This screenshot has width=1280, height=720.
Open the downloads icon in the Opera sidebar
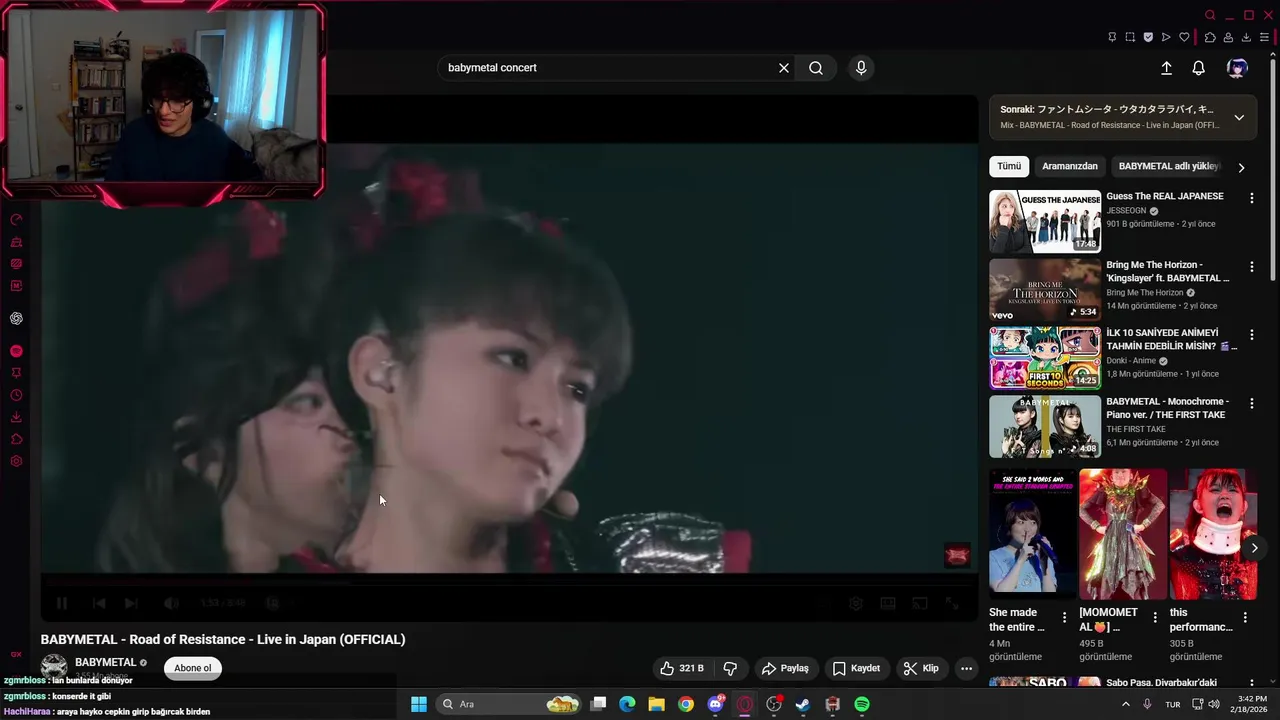click(x=16, y=417)
